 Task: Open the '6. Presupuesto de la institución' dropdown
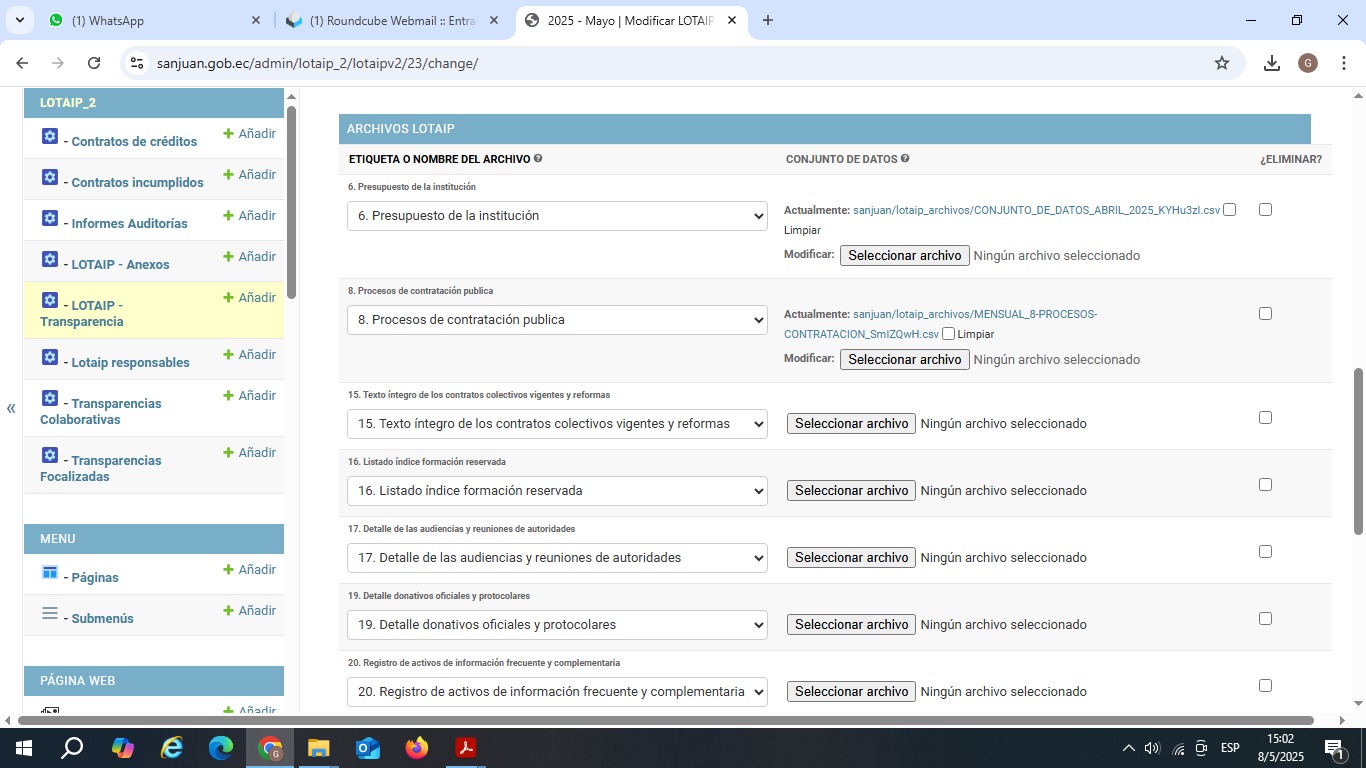click(557, 216)
